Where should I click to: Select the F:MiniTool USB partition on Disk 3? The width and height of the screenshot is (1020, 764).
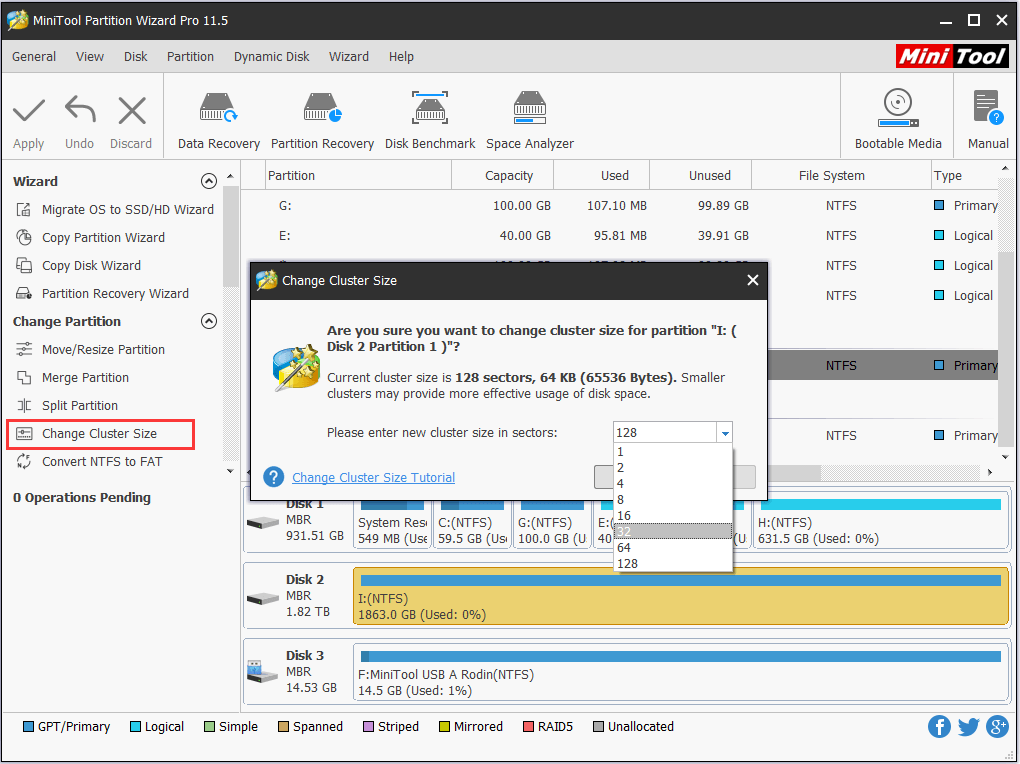coord(680,672)
